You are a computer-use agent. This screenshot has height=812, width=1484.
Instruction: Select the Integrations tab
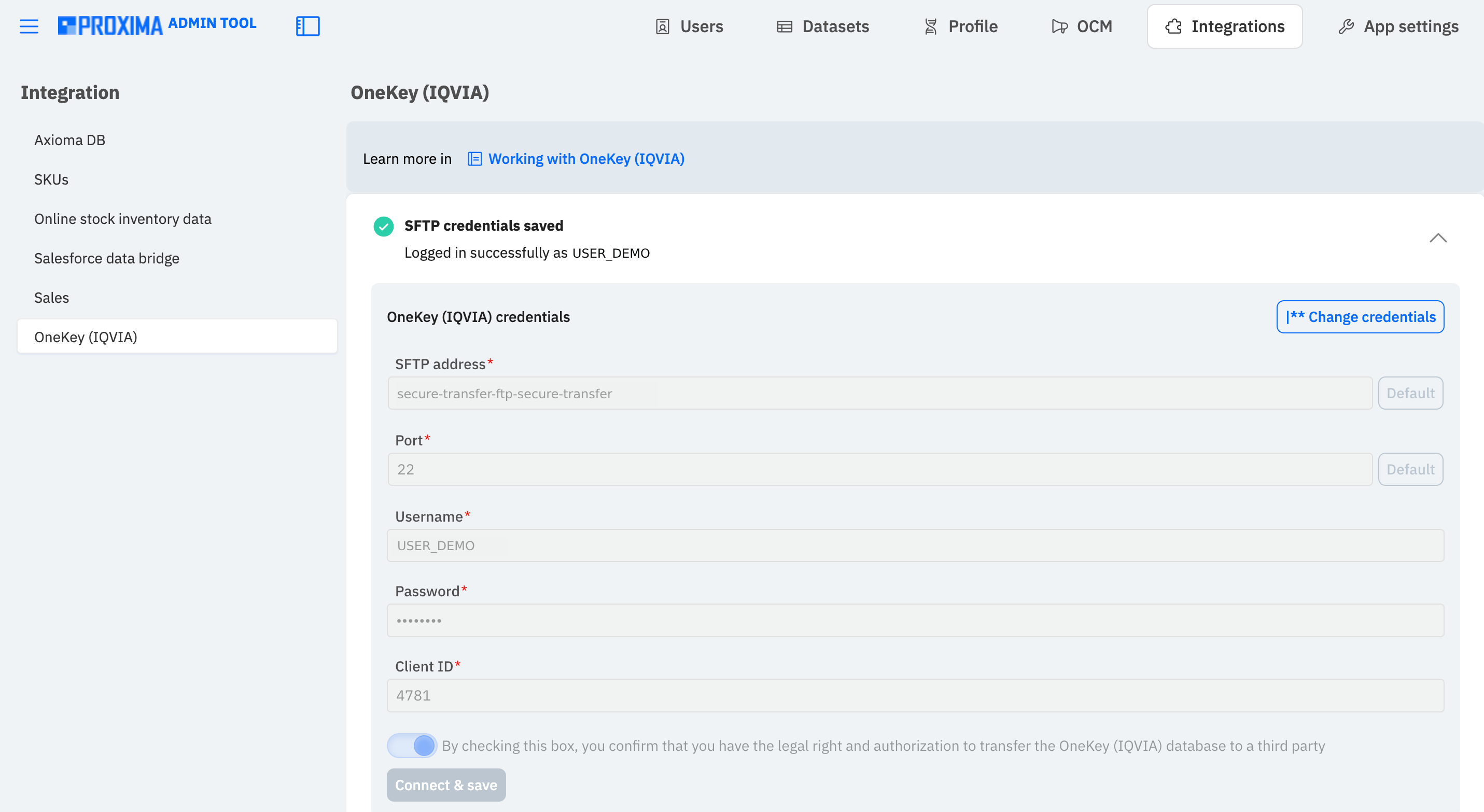pos(1225,26)
